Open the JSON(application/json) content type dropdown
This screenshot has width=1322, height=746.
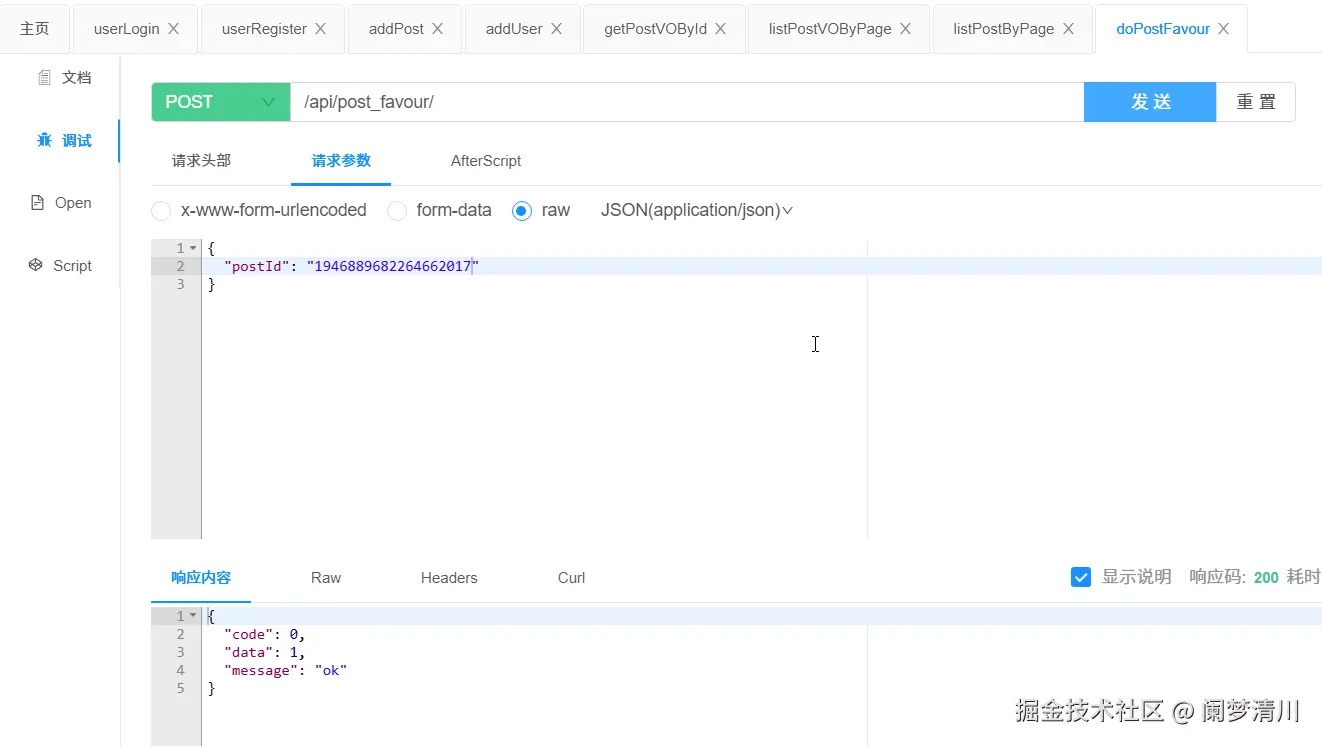tap(697, 211)
